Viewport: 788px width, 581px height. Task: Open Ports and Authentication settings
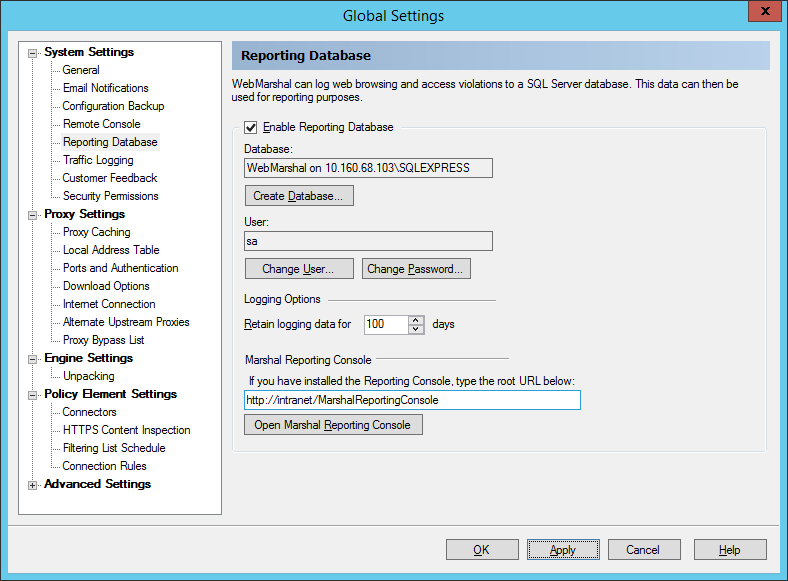pyautogui.click(x=120, y=268)
